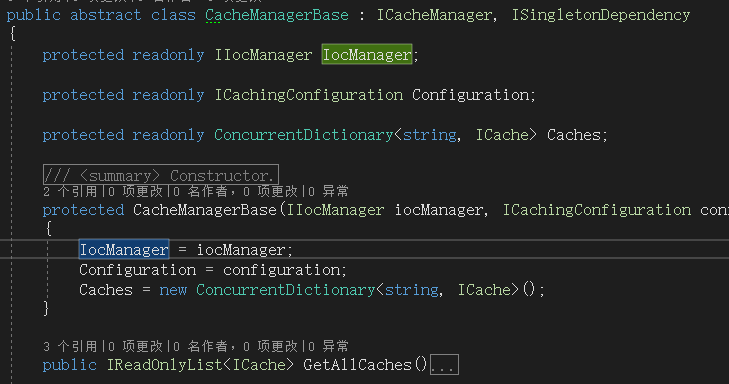
Task: Open the '2 个引用' CodeLens above constructor
Action: (71, 191)
